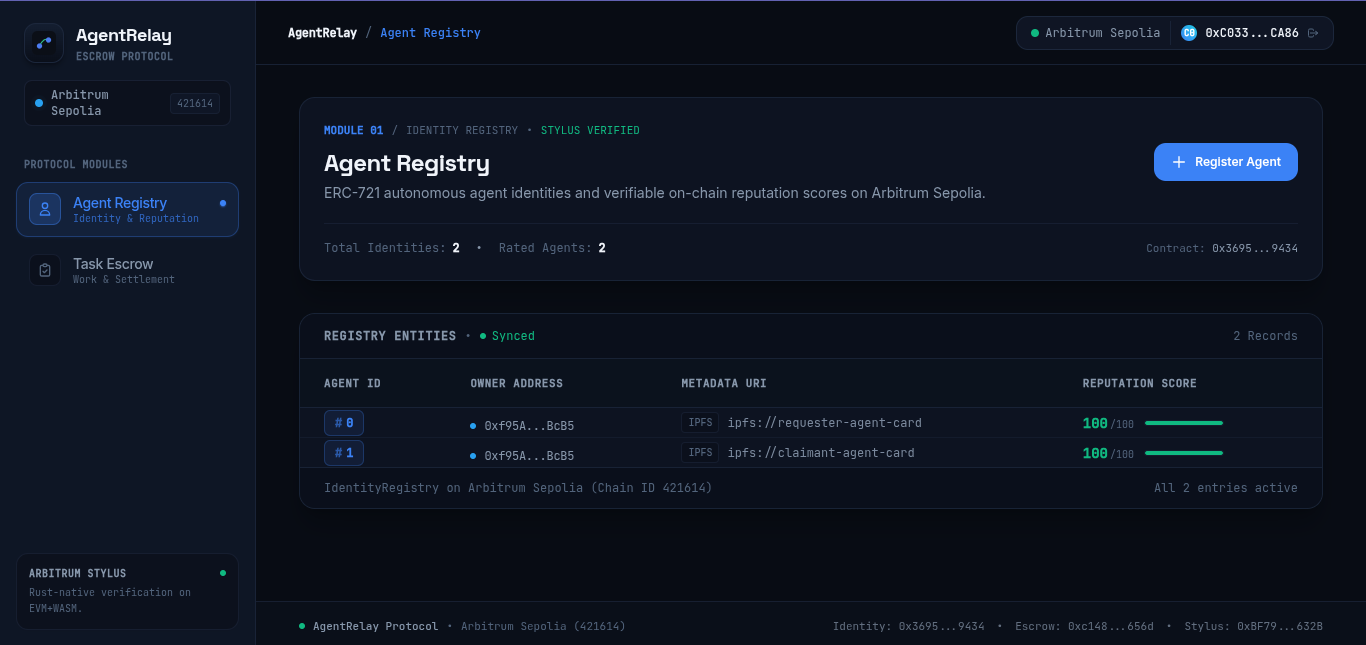Click the Arbitrum Stylus info card
1366x645 pixels.
[x=127, y=591]
